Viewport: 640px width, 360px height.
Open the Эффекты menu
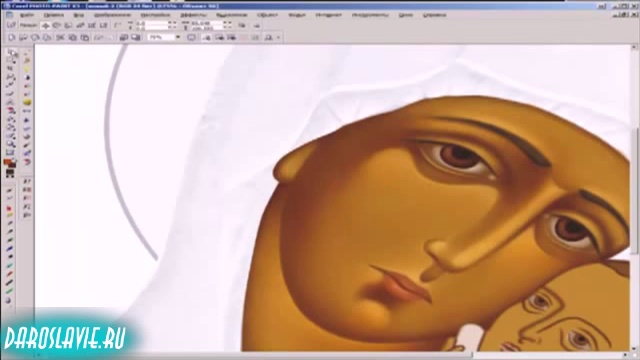[x=194, y=15]
